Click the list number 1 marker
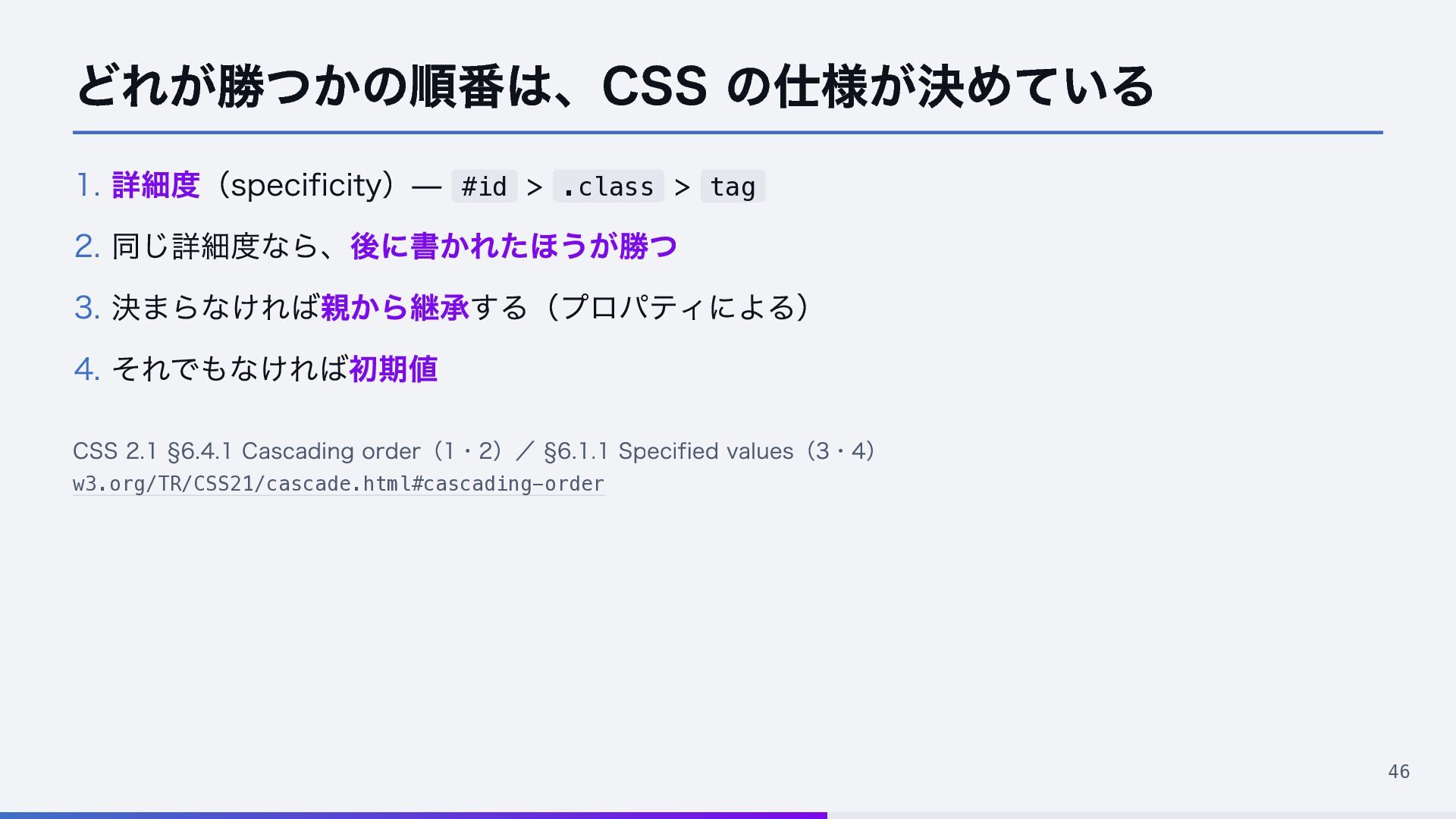The image size is (1456, 819). click(88, 186)
